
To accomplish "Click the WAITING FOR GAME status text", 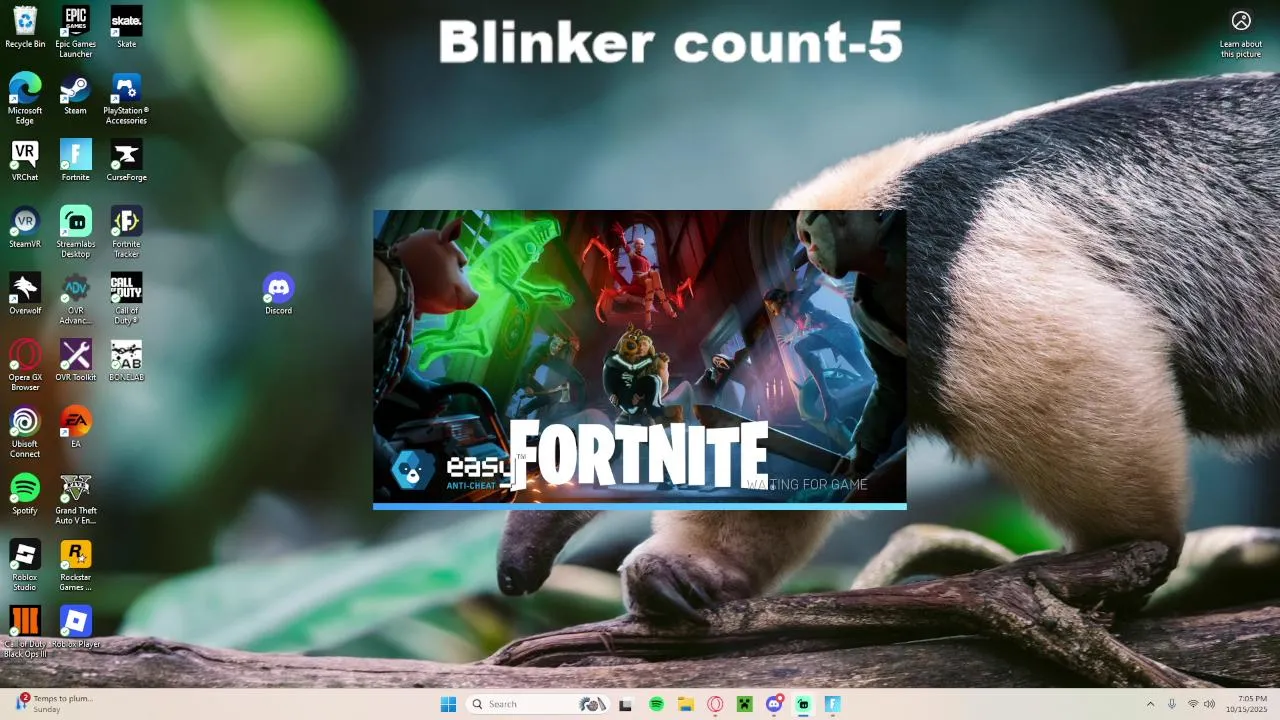I will [x=807, y=485].
